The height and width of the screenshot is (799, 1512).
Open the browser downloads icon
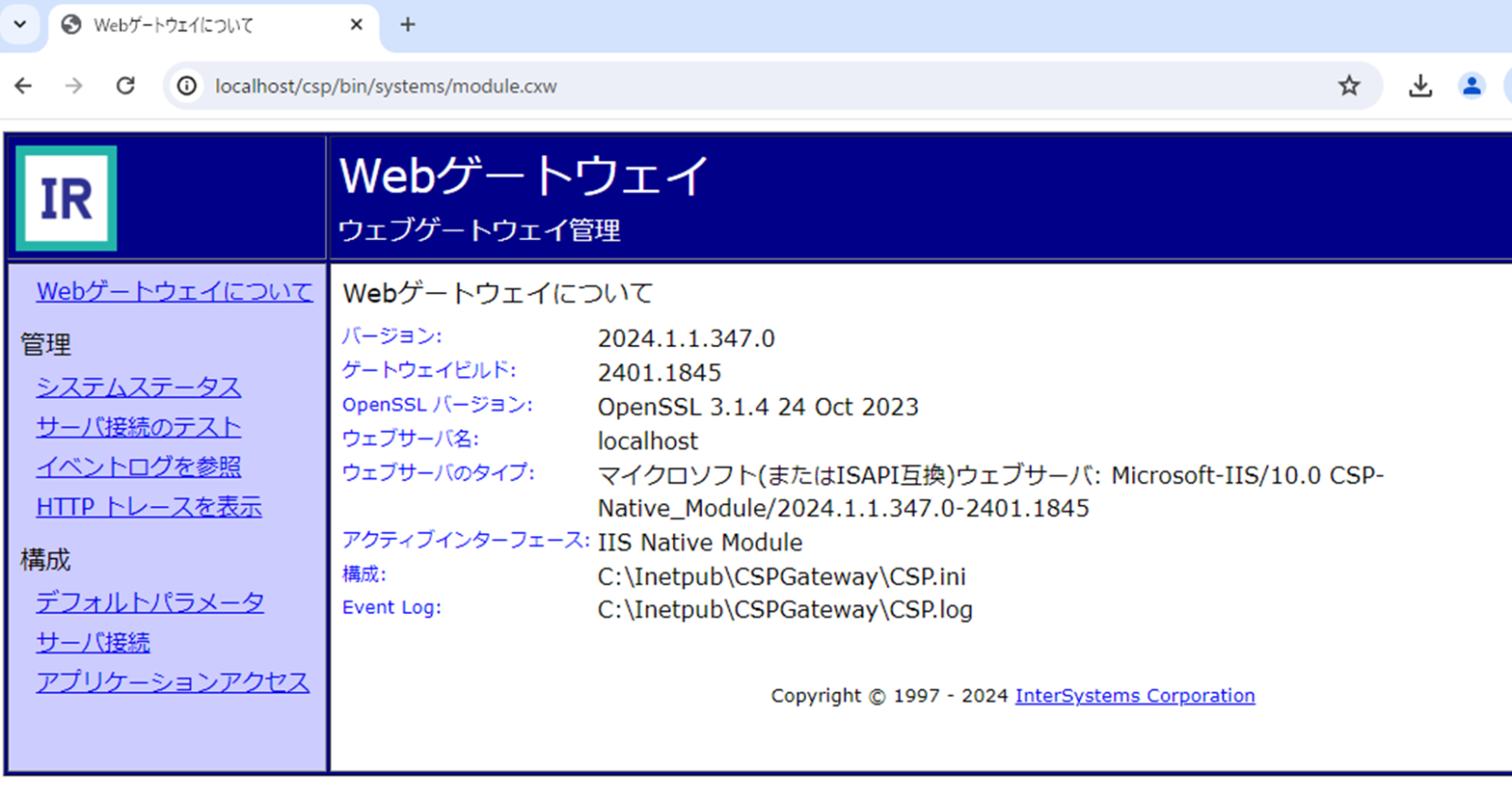tap(1419, 86)
